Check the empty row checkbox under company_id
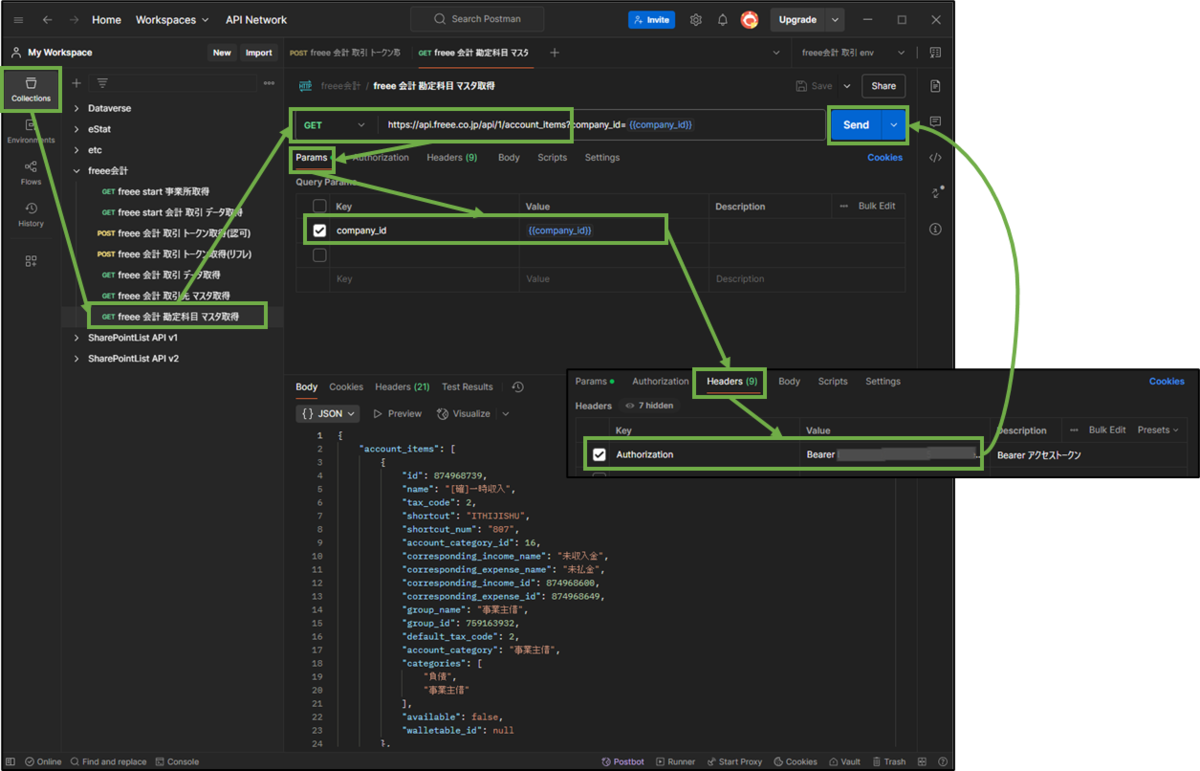Screen dimensions: 1200x771 320,255
